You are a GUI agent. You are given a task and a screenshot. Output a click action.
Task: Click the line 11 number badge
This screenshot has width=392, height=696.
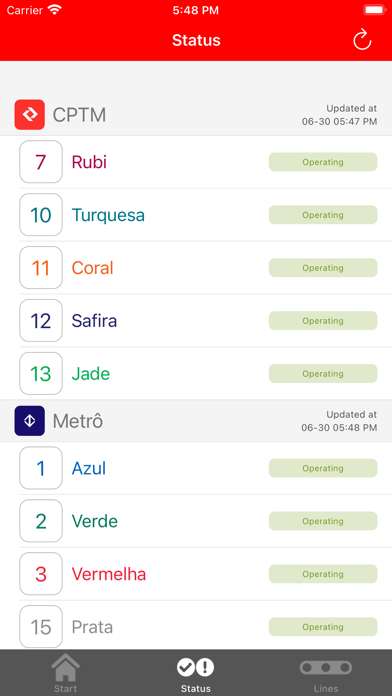tap(41, 268)
